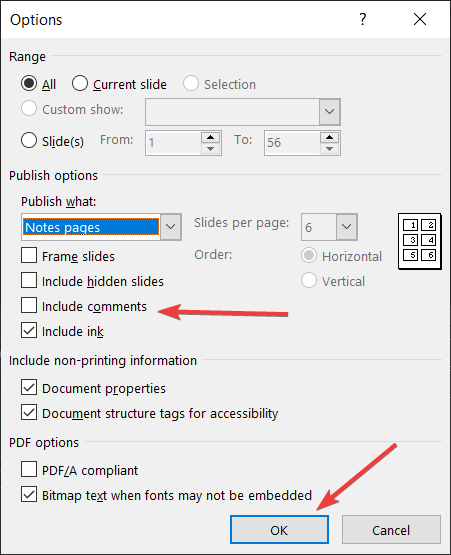Image resolution: width=451 pixels, height=555 pixels.
Task: Enable the Include comments checkbox
Action: pos(29,305)
